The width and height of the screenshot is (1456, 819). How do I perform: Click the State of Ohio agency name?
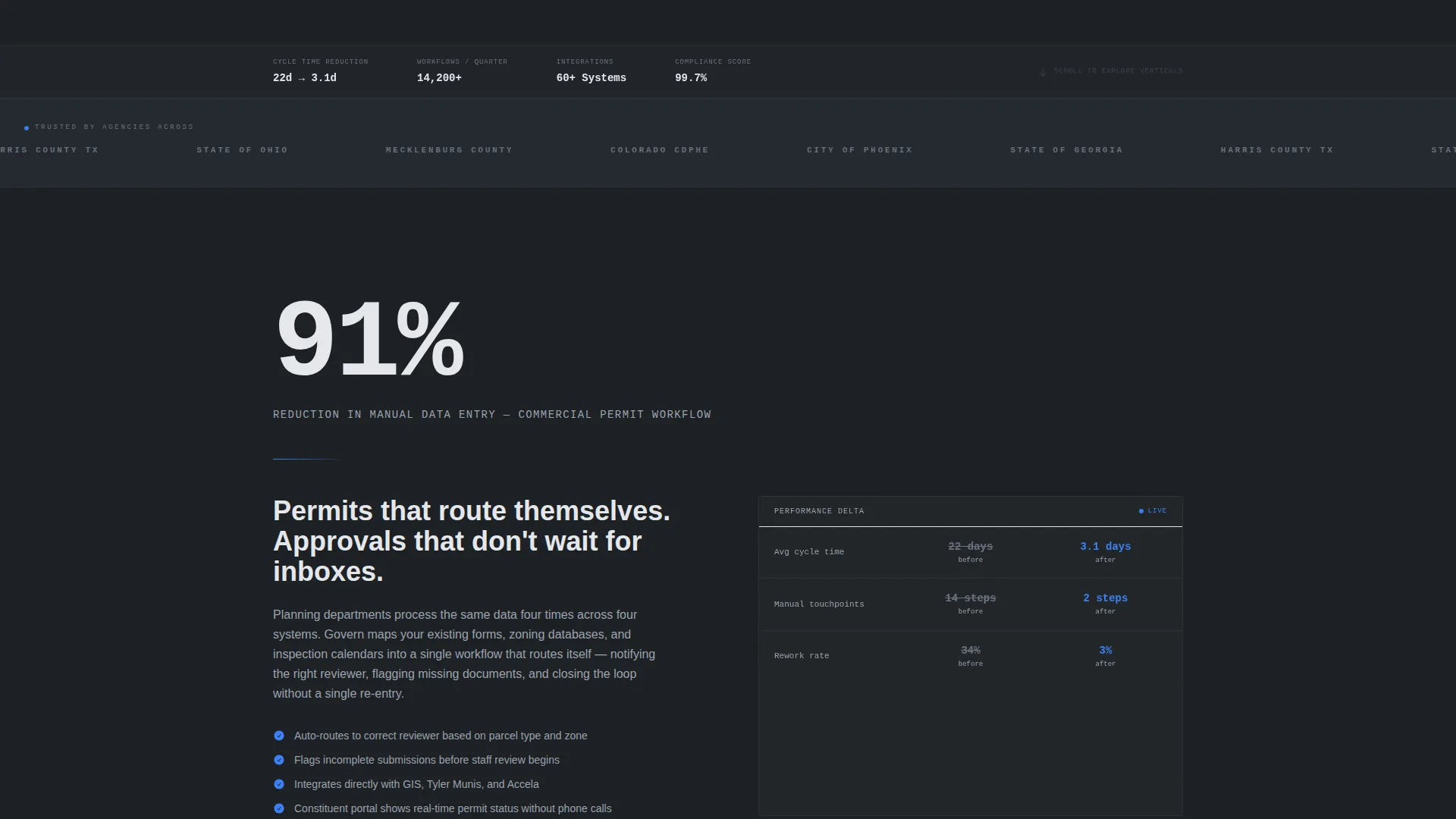(243, 150)
